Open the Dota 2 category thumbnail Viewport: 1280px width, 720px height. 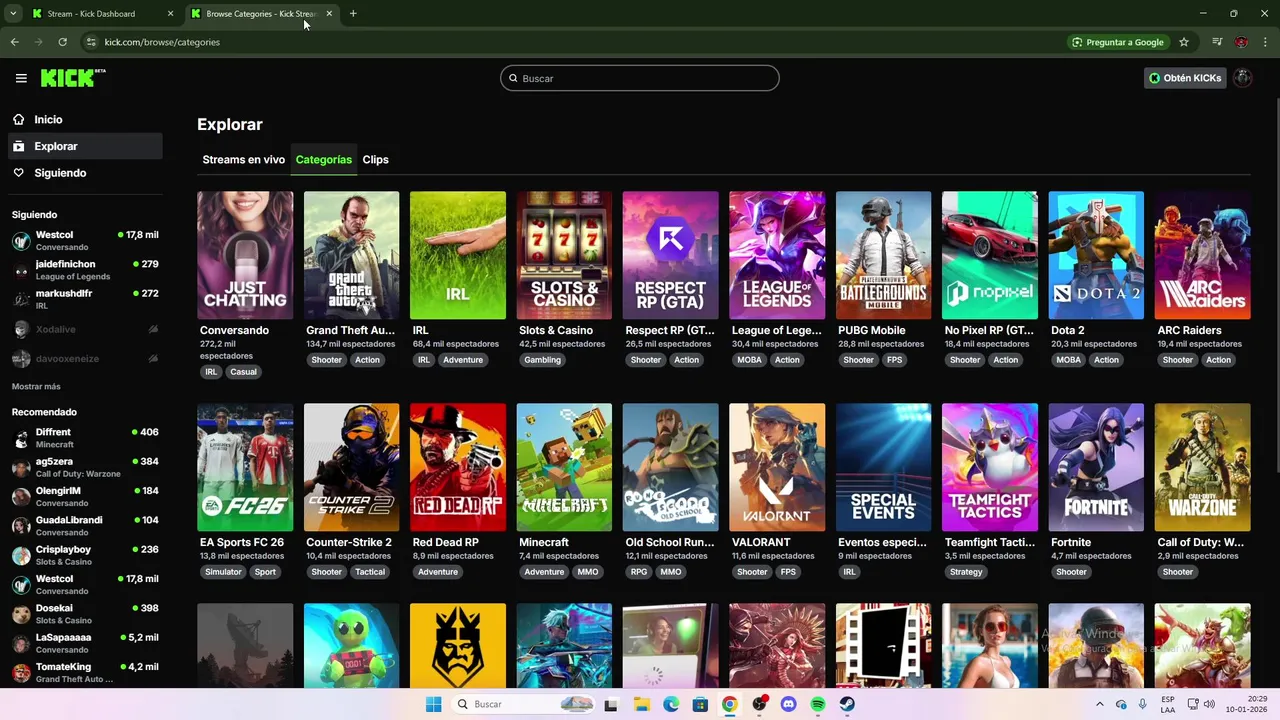1096,255
